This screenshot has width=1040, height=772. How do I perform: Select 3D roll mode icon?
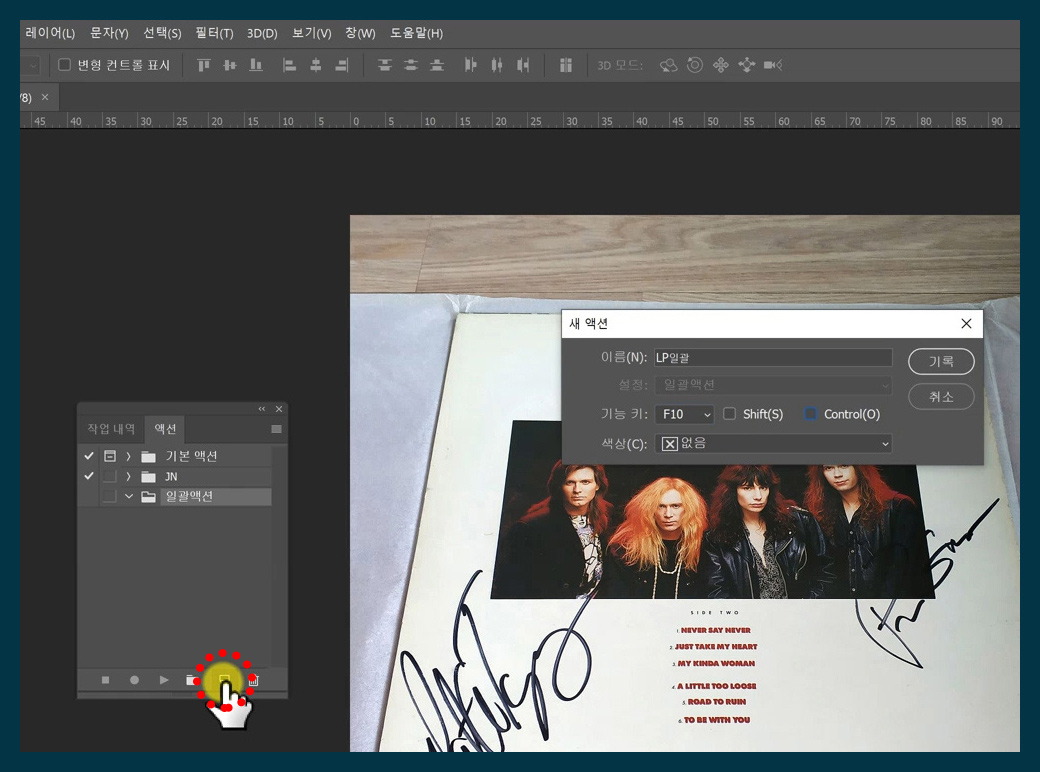694,65
